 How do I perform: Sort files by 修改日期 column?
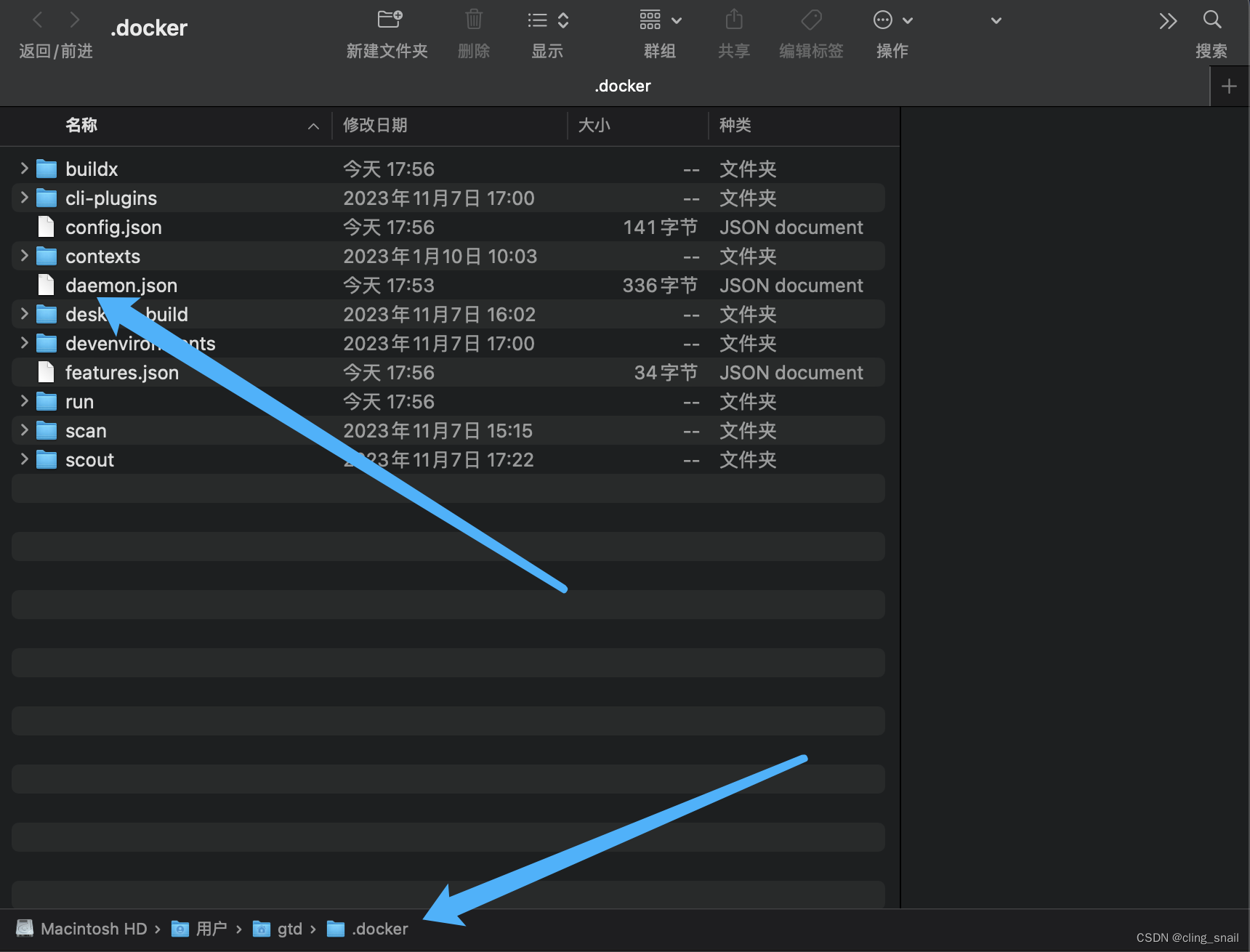coord(375,125)
